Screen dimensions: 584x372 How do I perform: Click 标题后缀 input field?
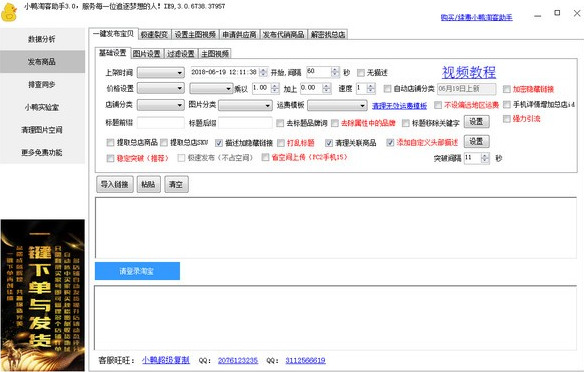pyautogui.click(x=245, y=123)
